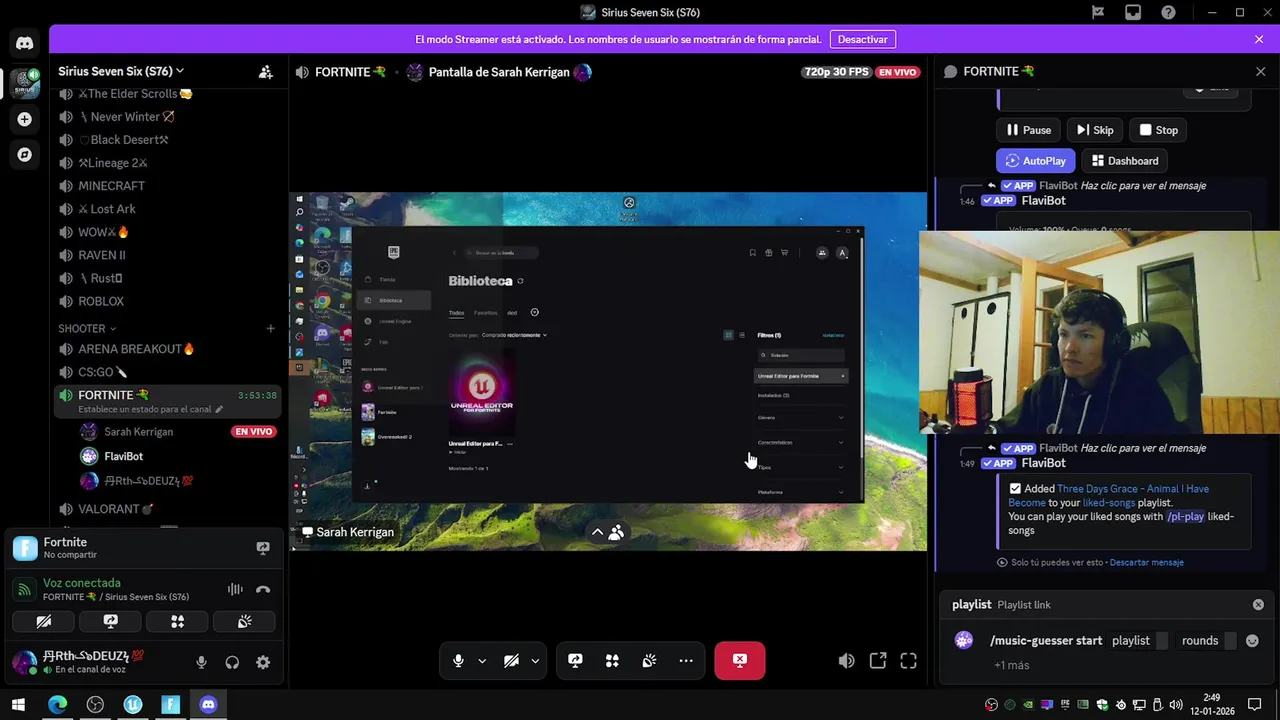Click the stream volume speaker icon
Viewport: 1280px width, 720px height.
(x=846, y=660)
